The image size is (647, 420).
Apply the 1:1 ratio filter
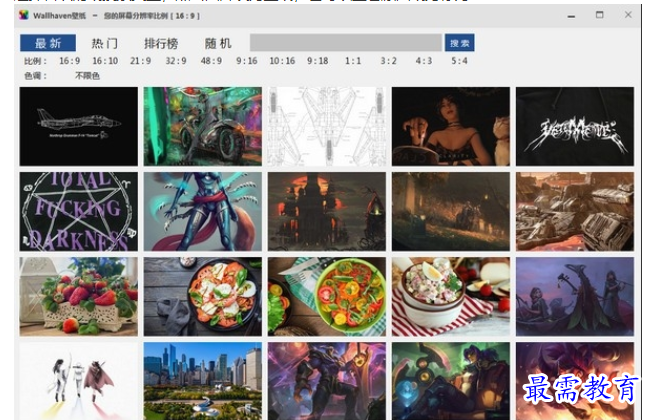353,61
